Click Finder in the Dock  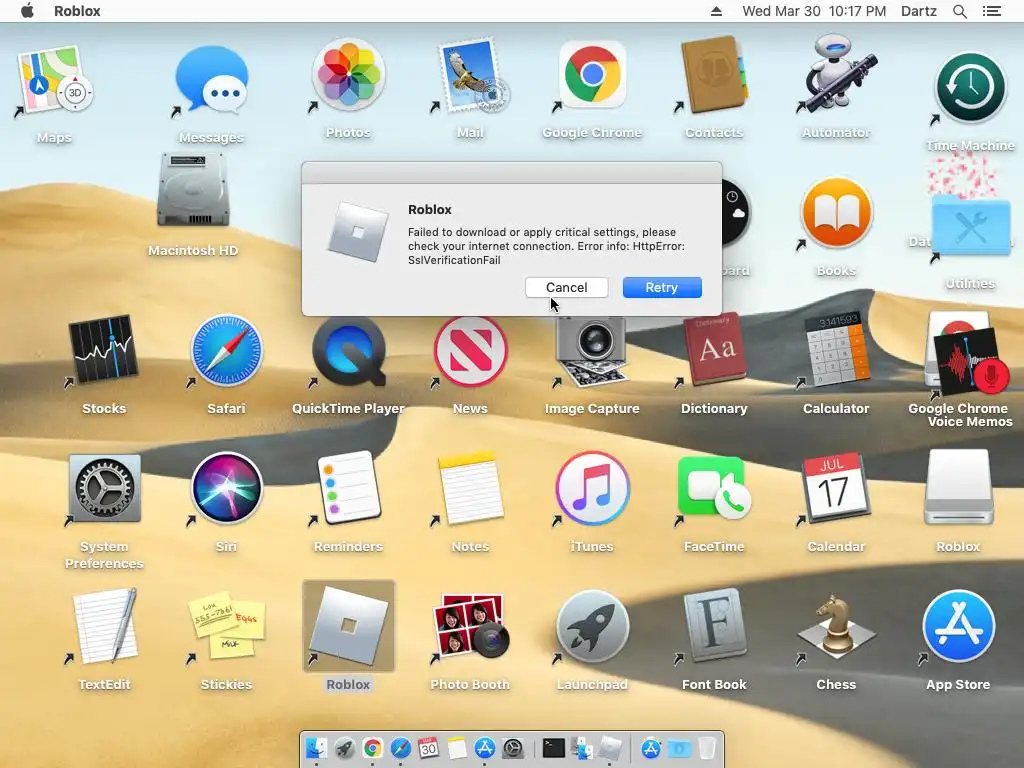[316, 748]
